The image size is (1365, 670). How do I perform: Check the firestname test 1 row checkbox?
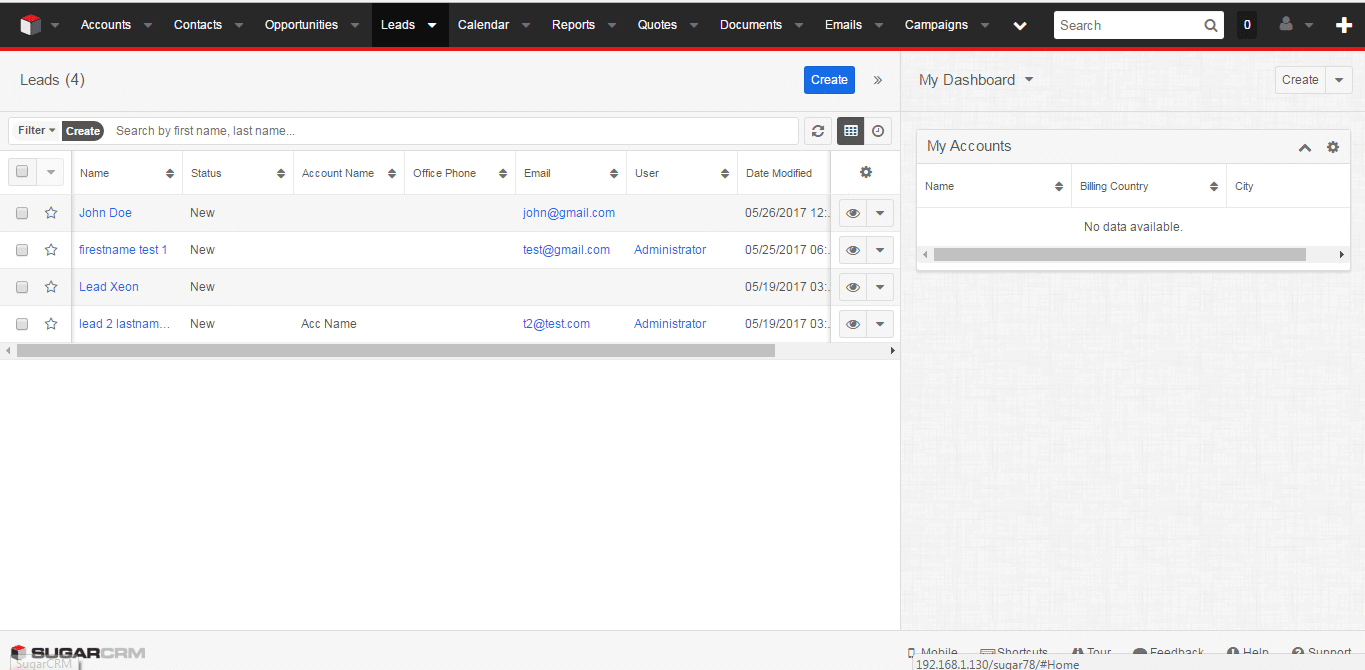[22, 250]
